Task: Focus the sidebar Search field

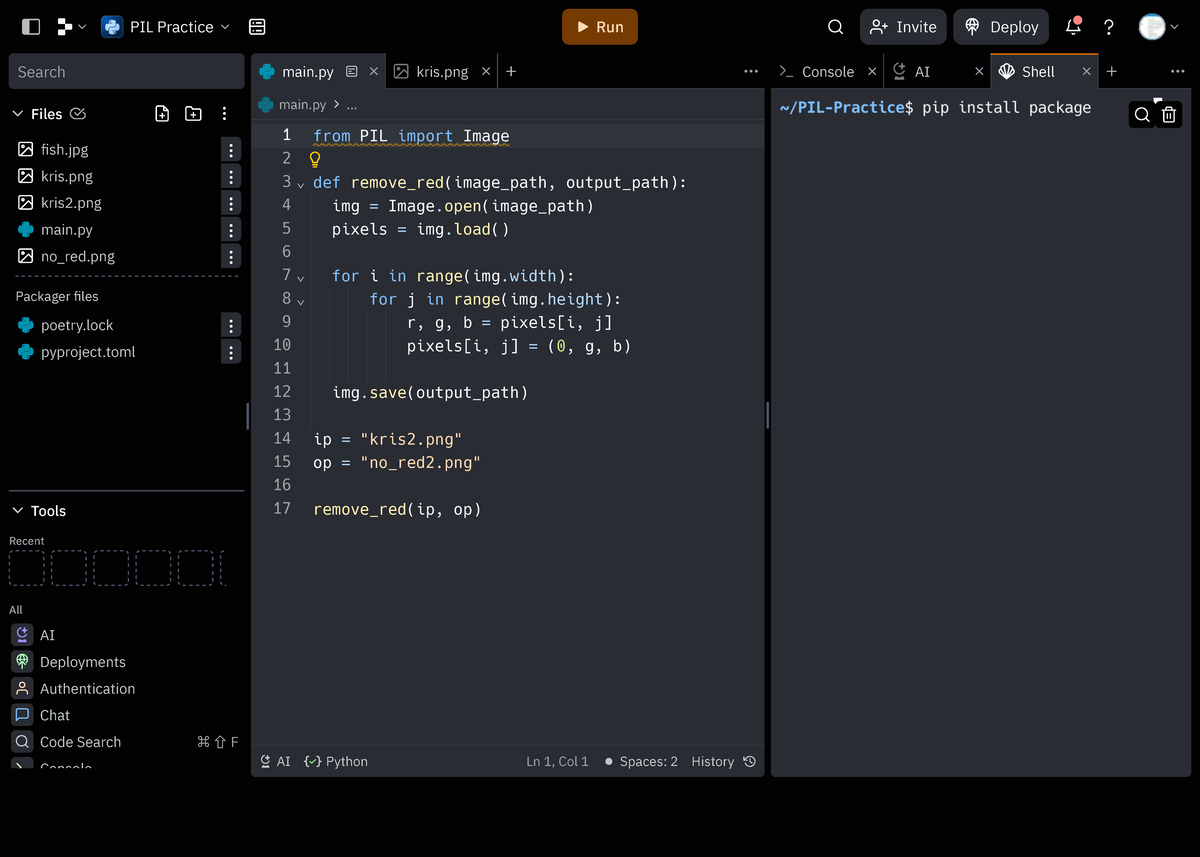Action: point(127,72)
